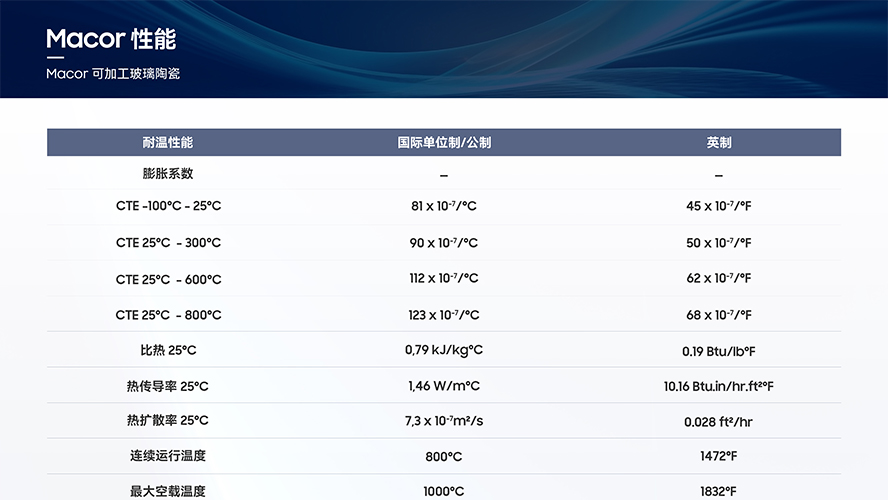
Task: Select the value "10.16 Btu.in/hr.ft²°F"
Action: 718,386
